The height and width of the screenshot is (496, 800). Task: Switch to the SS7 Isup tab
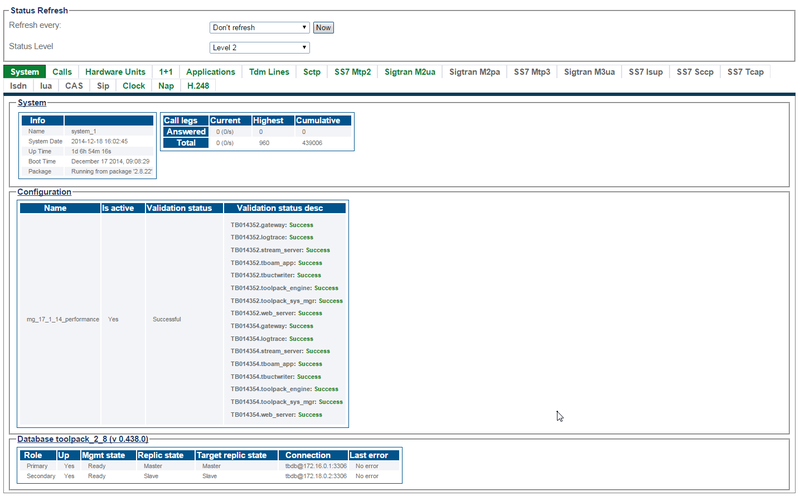pos(645,72)
